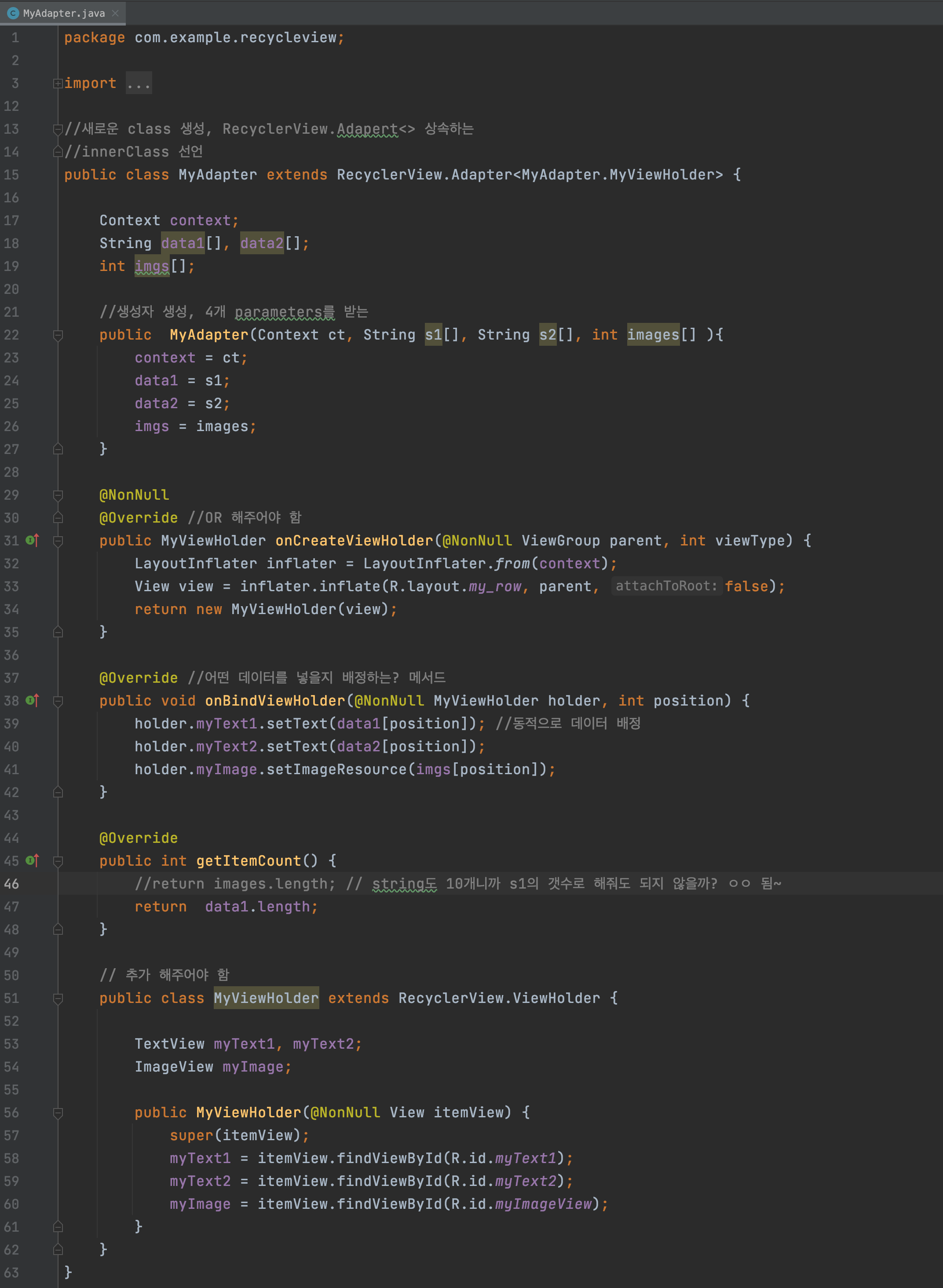This screenshot has width=943, height=1288.
Task: Click the implements marker next to getItemCount
Action: pyautogui.click(x=33, y=860)
